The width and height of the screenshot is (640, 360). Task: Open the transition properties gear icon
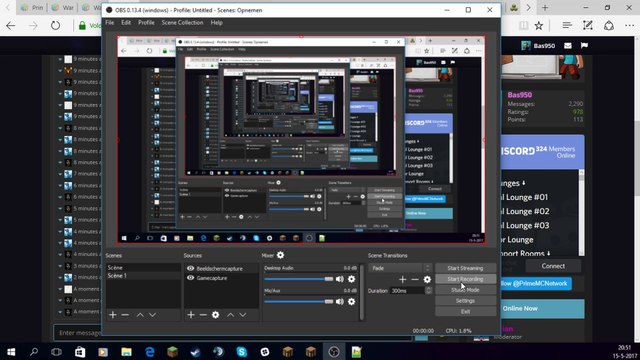click(x=427, y=279)
